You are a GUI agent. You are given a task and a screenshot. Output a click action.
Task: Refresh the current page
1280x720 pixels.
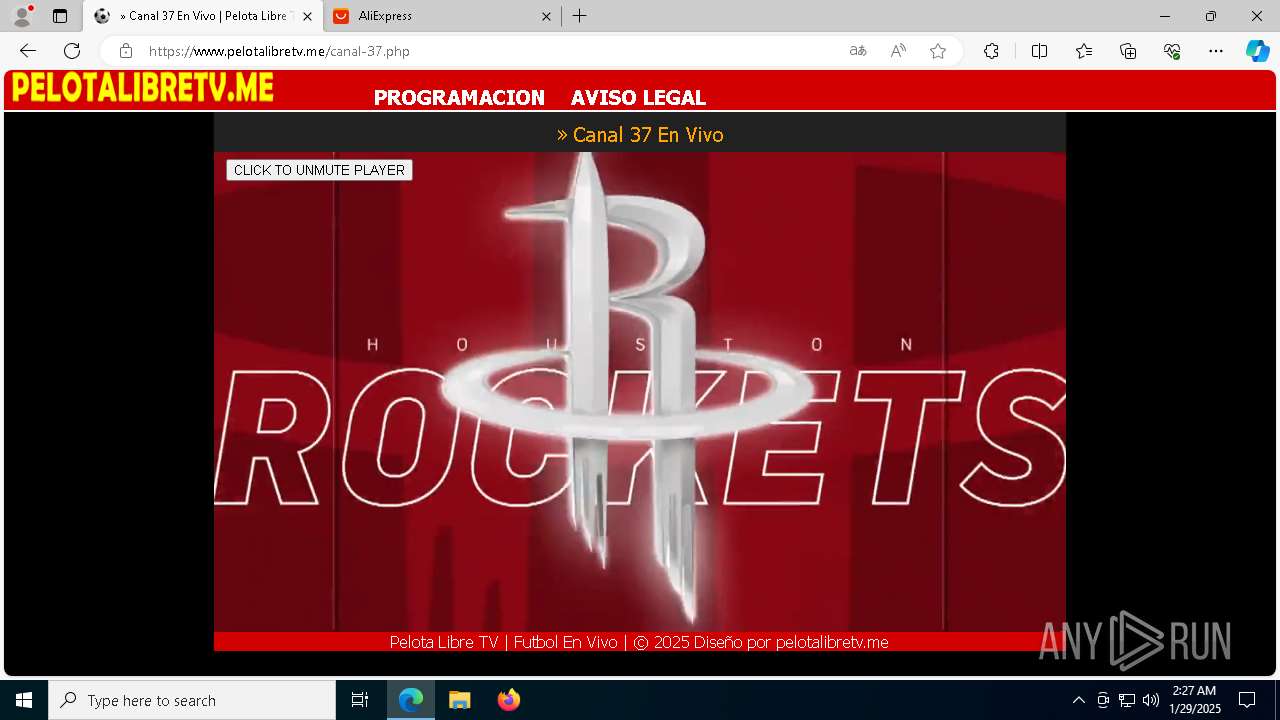[72, 51]
